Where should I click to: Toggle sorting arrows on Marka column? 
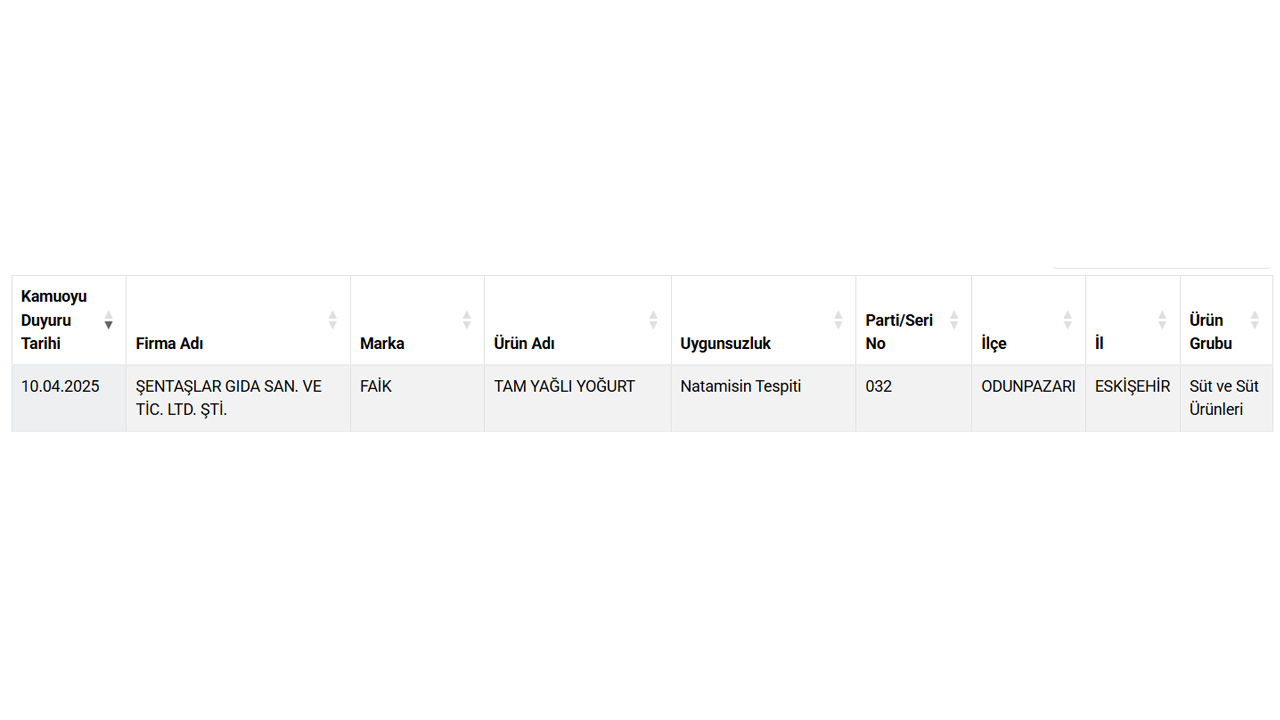tap(467, 320)
